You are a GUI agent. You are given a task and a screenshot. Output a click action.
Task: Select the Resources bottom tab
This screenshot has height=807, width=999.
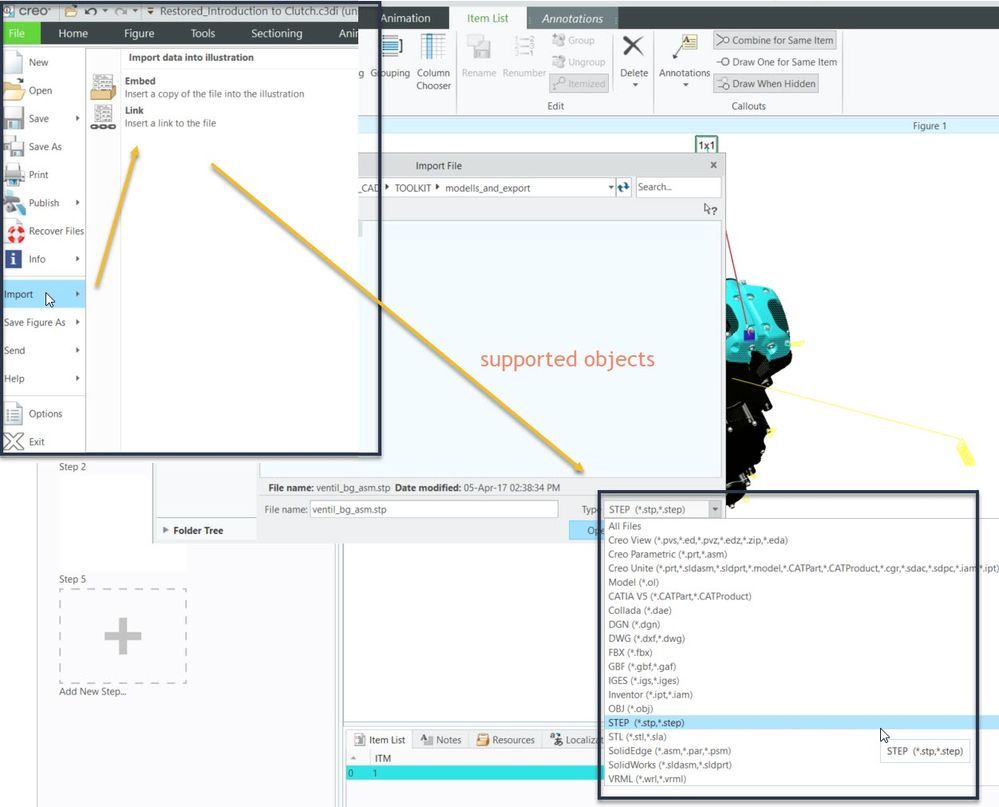(506, 739)
